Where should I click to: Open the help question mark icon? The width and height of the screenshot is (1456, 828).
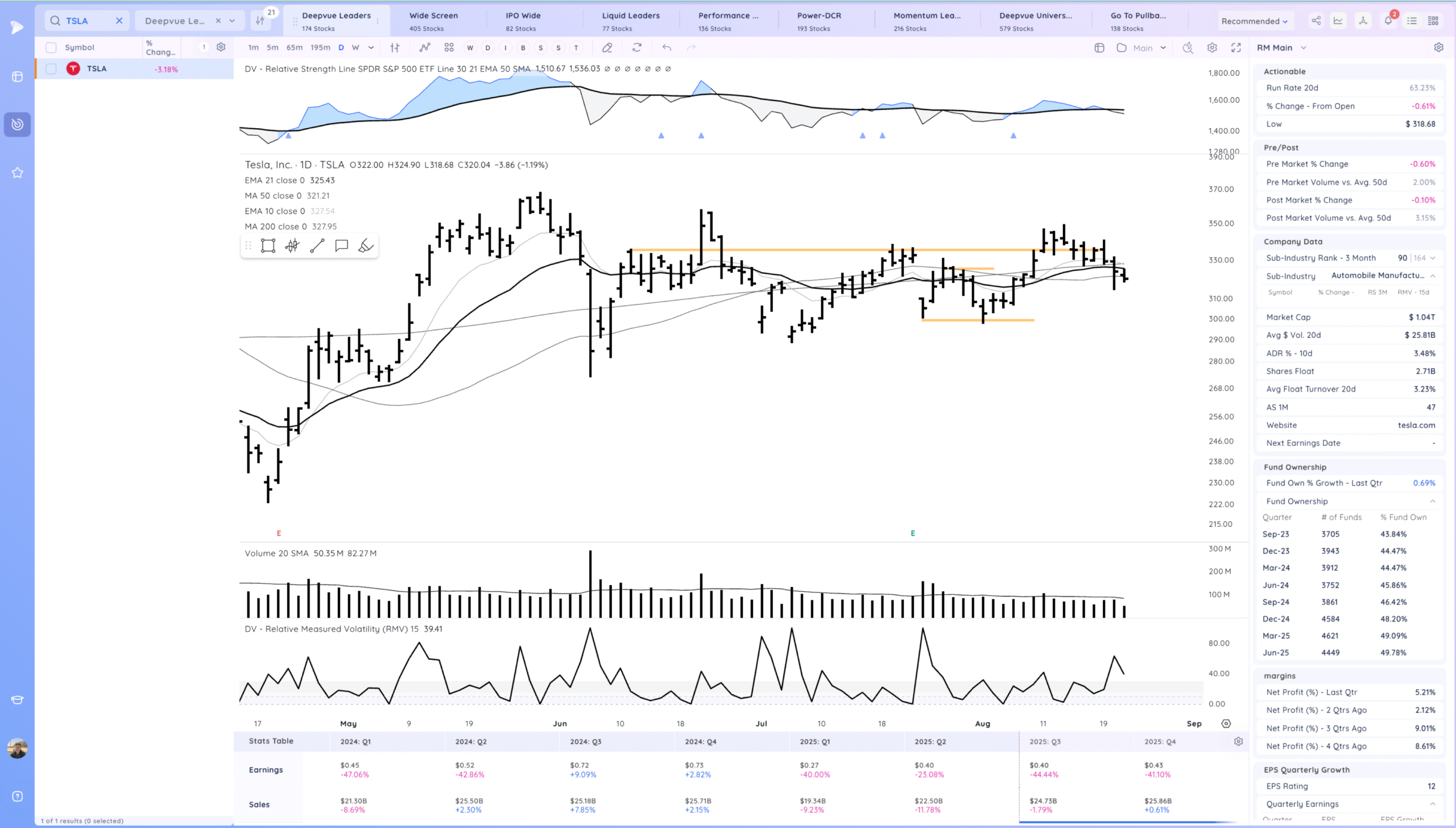(17, 796)
